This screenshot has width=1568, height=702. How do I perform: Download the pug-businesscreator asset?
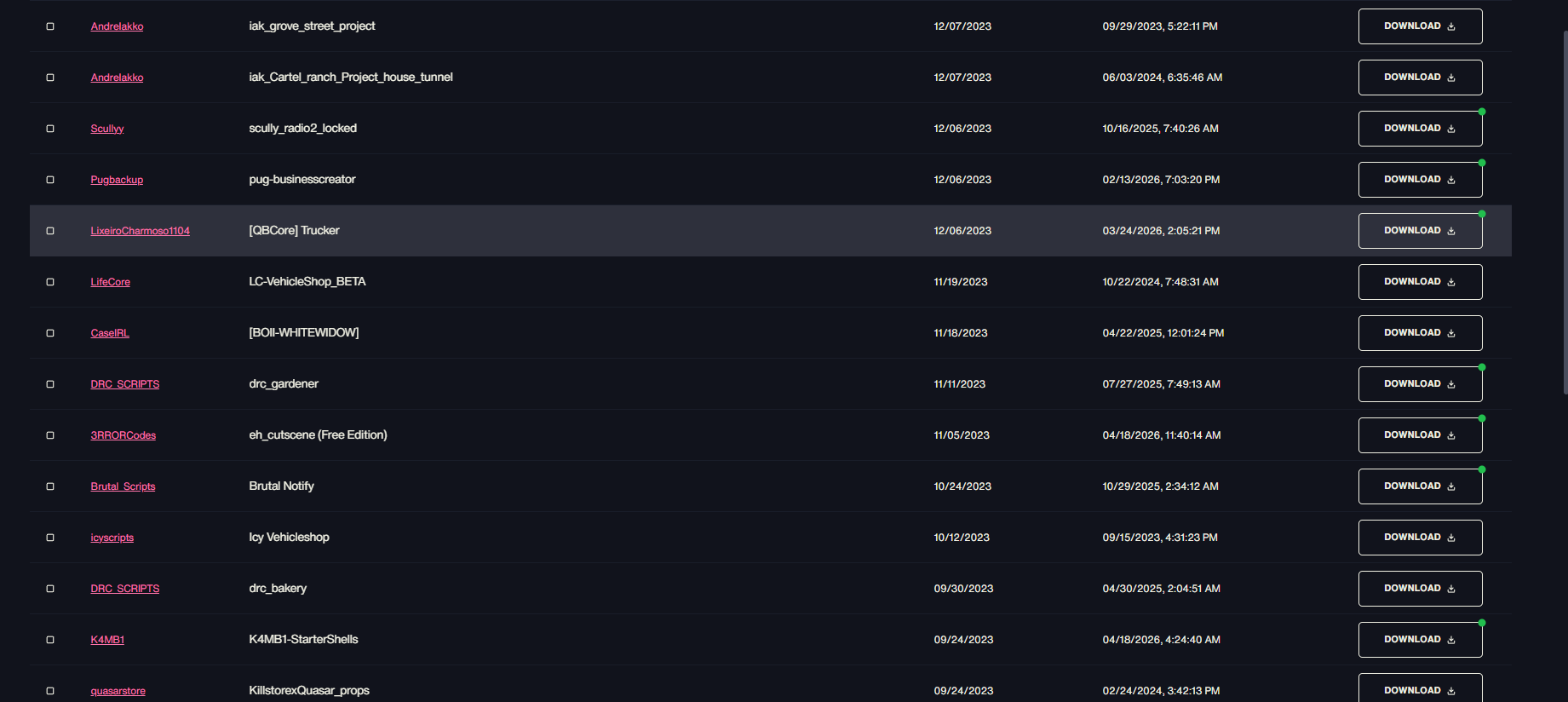1420,180
